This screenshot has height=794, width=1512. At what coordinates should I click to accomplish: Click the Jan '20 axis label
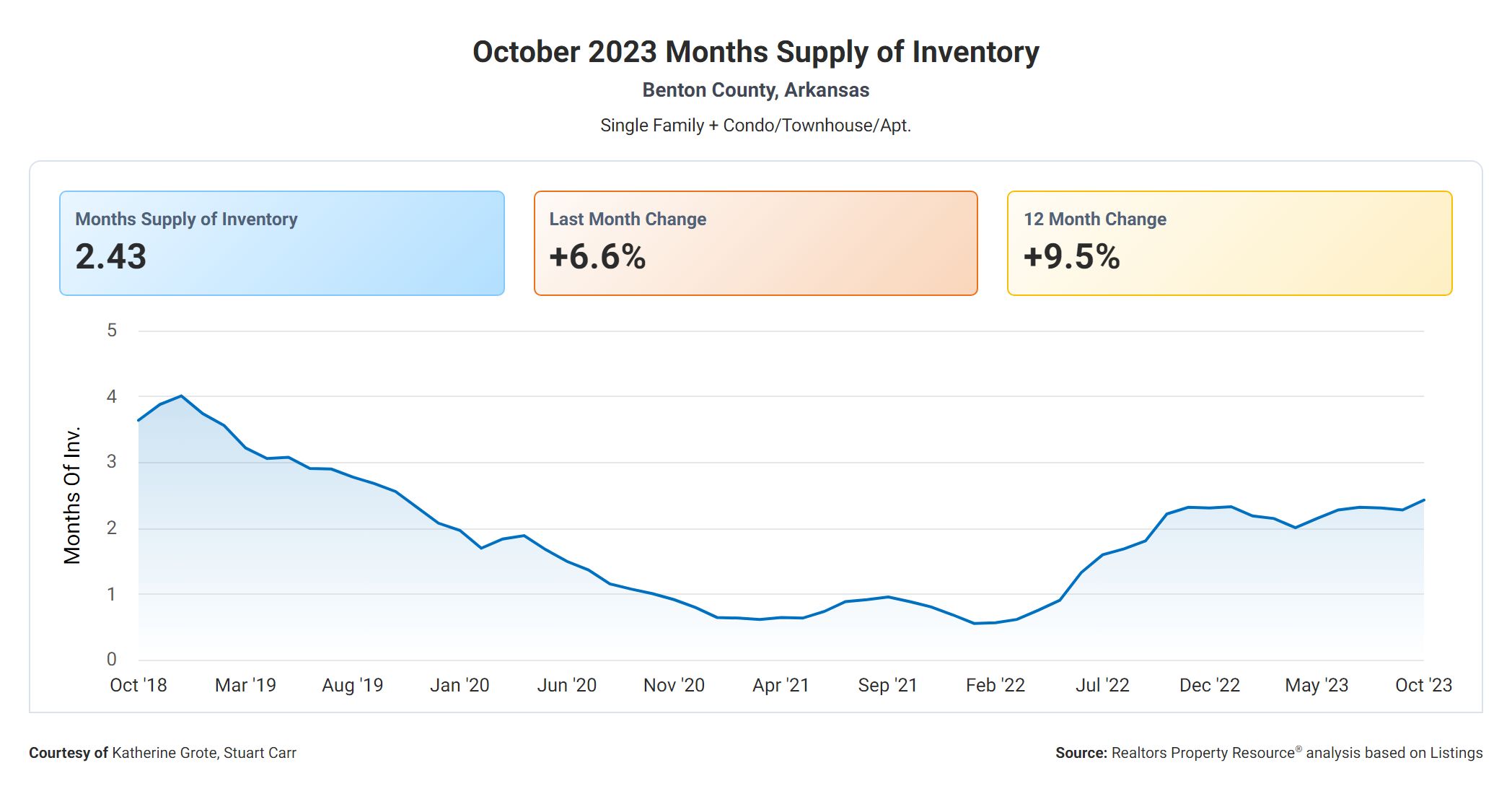click(x=460, y=685)
